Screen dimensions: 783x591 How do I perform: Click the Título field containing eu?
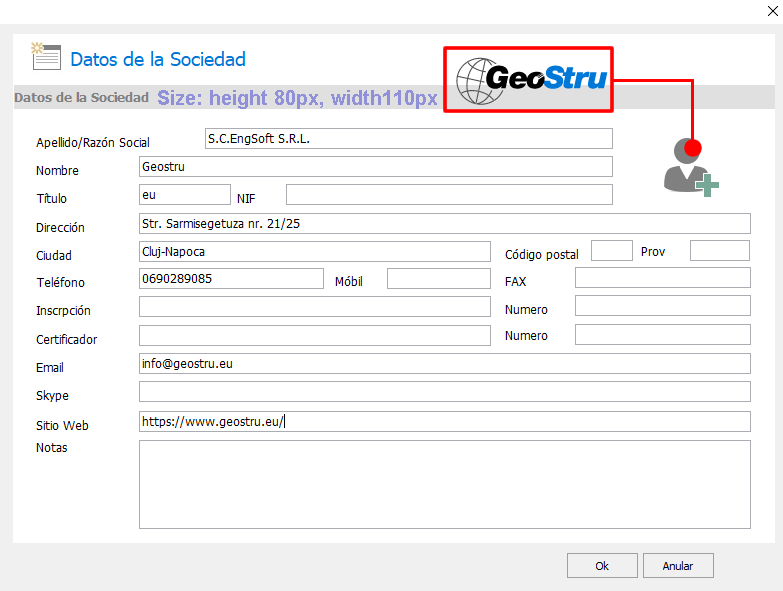pyautogui.click(x=185, y=195)
